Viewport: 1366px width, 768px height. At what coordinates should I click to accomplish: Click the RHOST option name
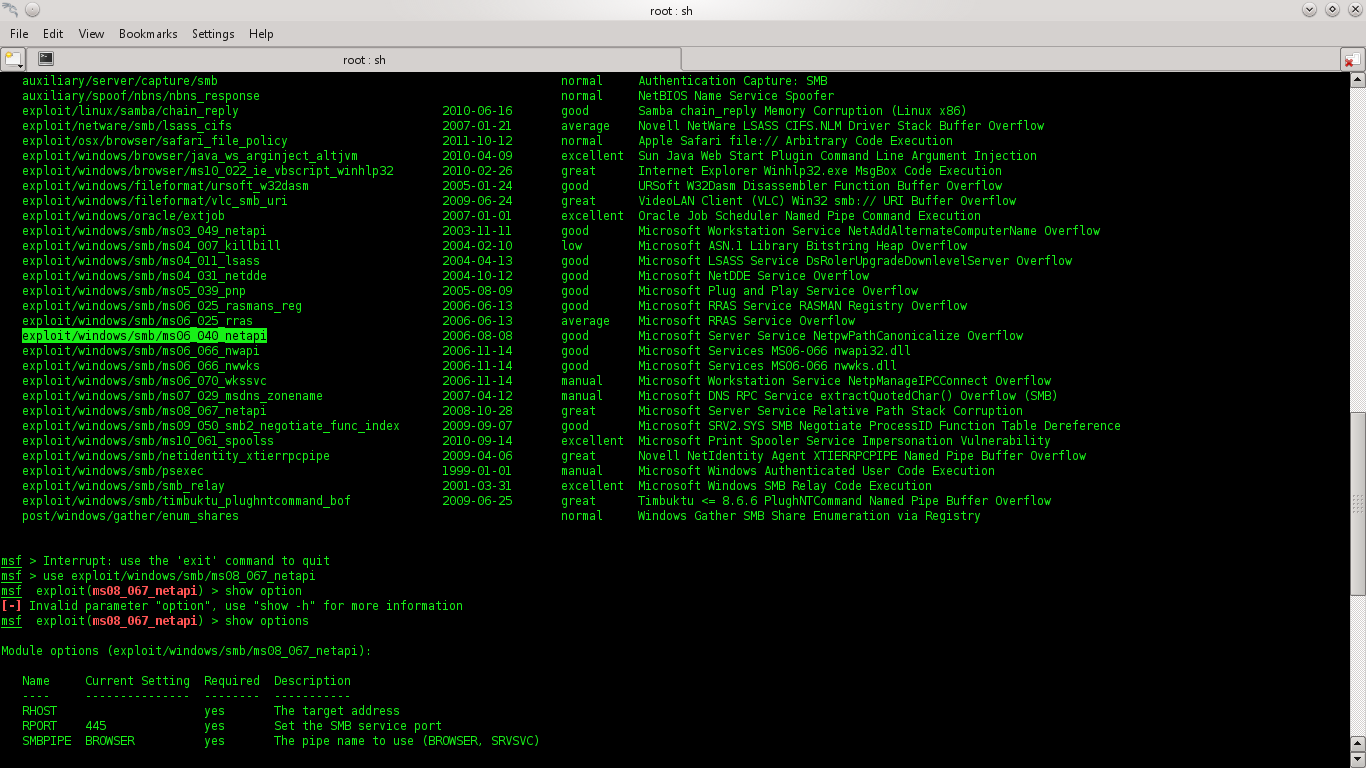(x=40, y=711)
